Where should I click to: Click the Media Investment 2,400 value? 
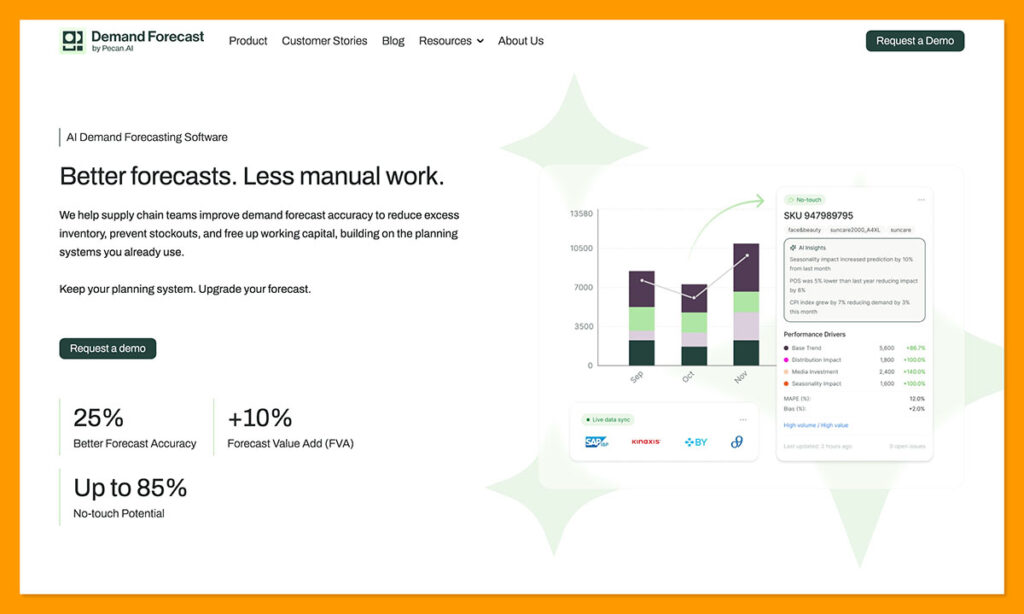(x=886, y=372)
